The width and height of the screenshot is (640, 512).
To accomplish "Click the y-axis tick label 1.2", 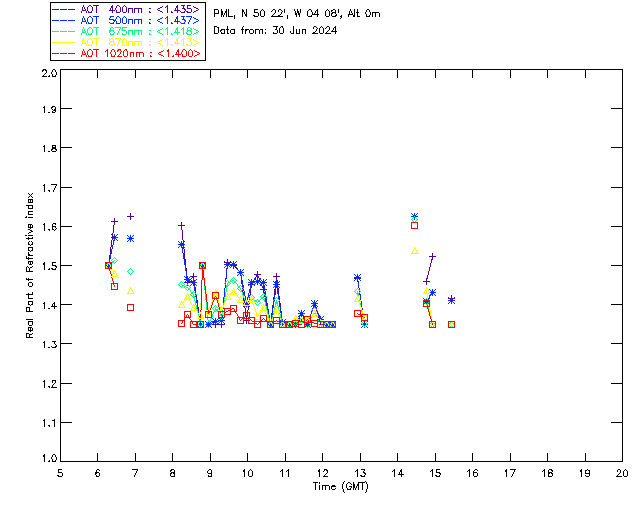I will point(49,384).
